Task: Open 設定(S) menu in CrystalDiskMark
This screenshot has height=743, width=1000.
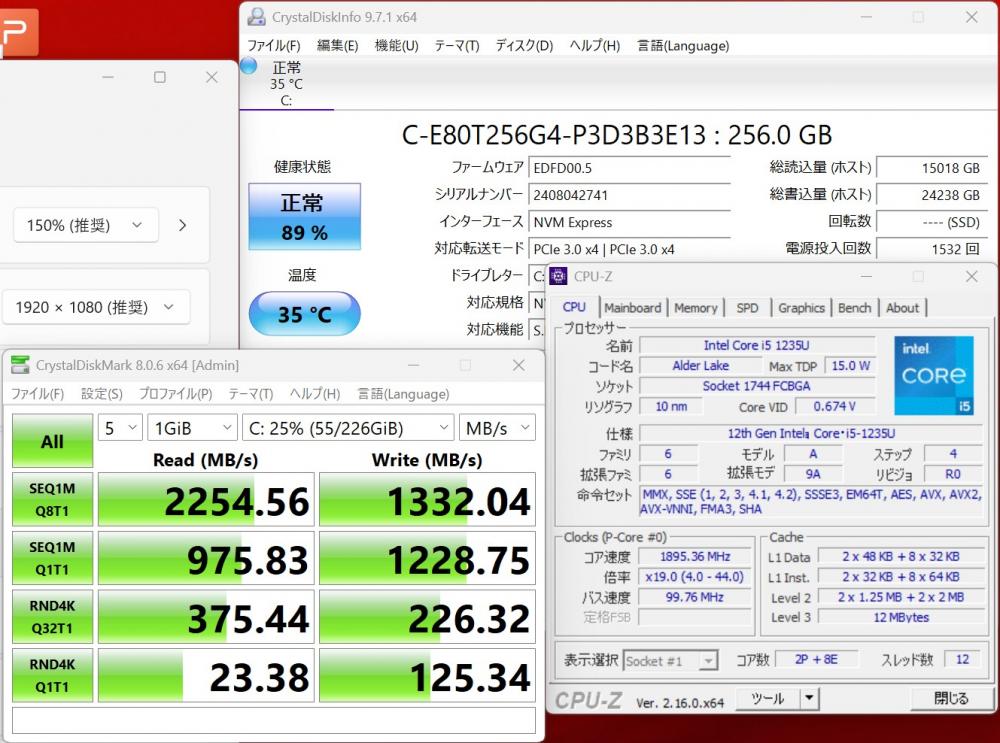Action: pyautogui.click(x=101, y=394)
